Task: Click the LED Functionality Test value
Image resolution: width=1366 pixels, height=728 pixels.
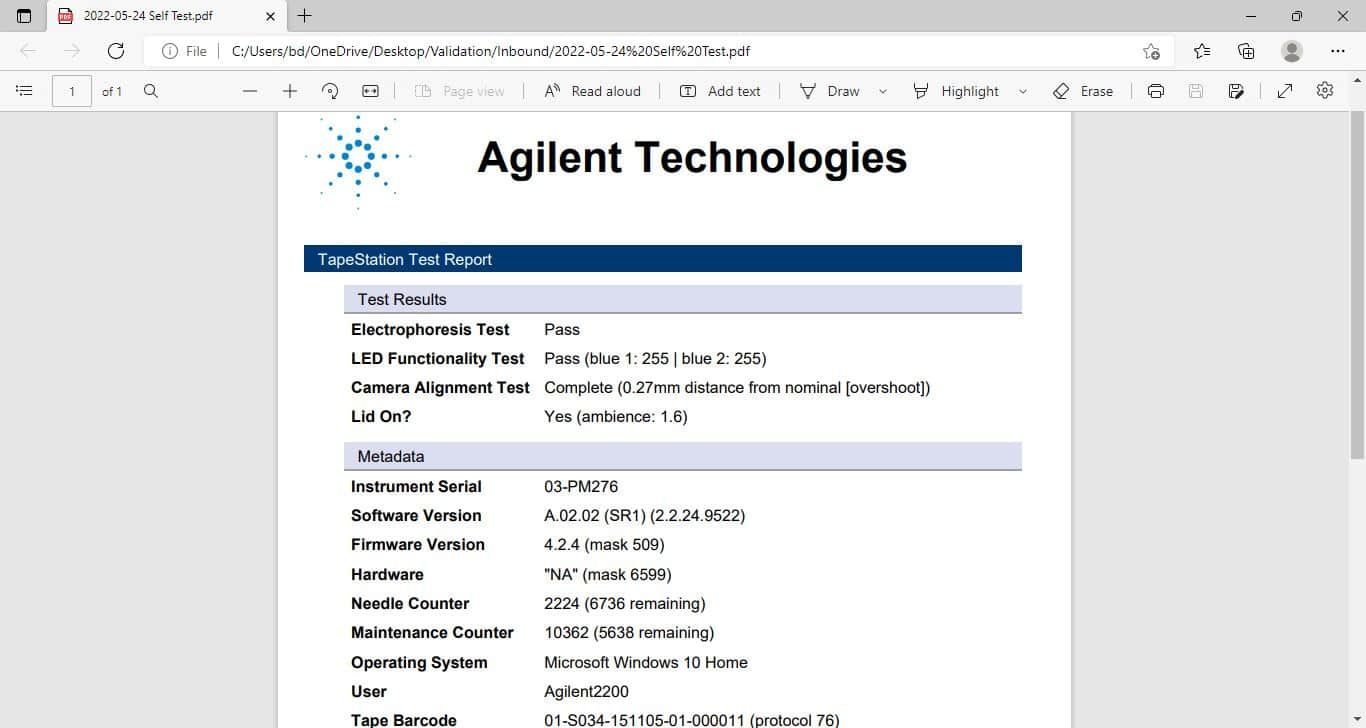Action: click(x=655, y=358)
